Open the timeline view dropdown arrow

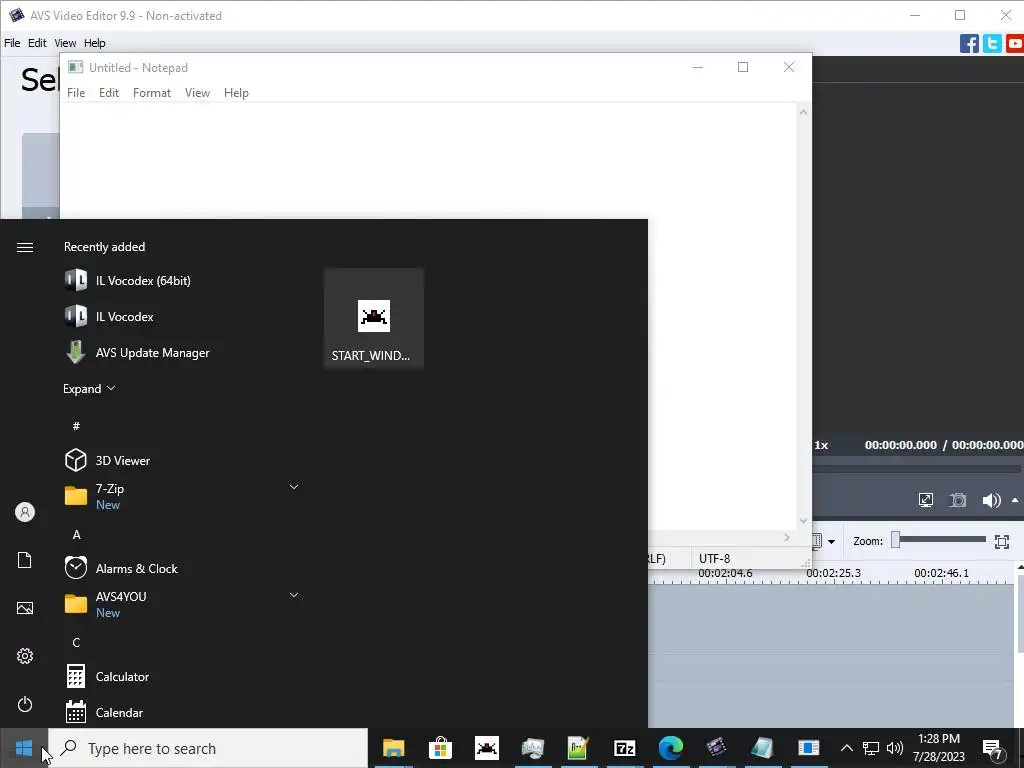click(831, 541)
